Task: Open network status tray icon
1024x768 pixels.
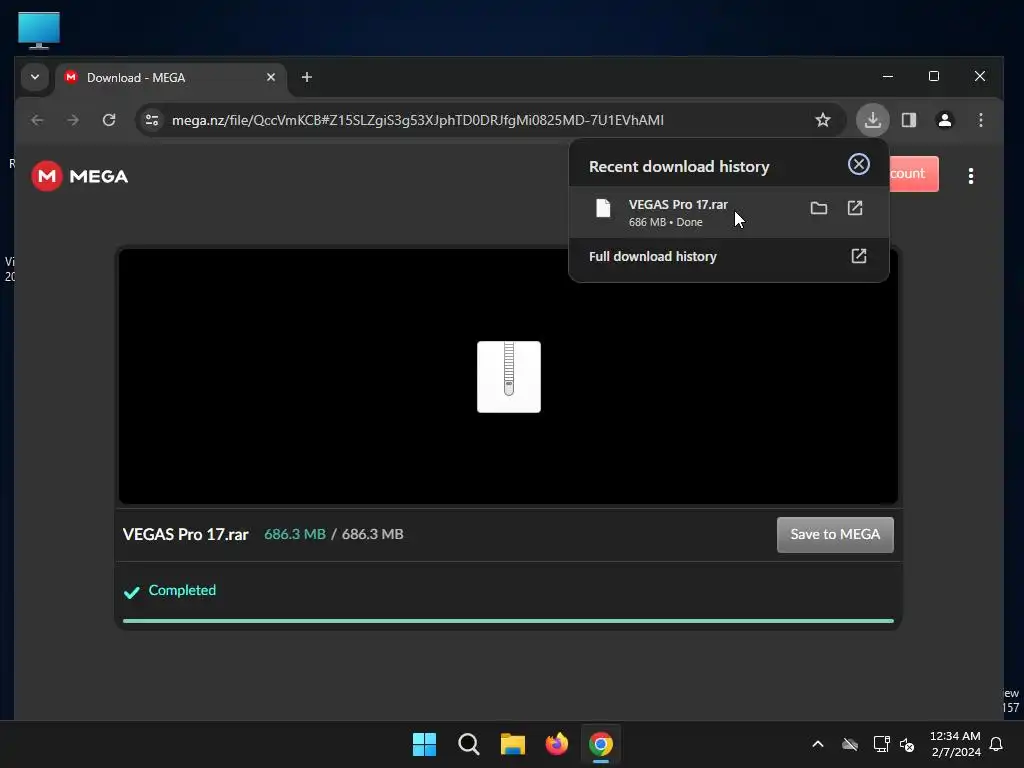Action: tap(881, 744)
